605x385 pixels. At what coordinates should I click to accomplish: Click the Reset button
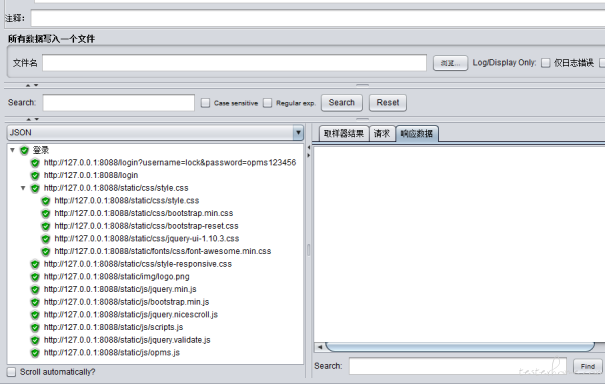click(x=388, y=103)
